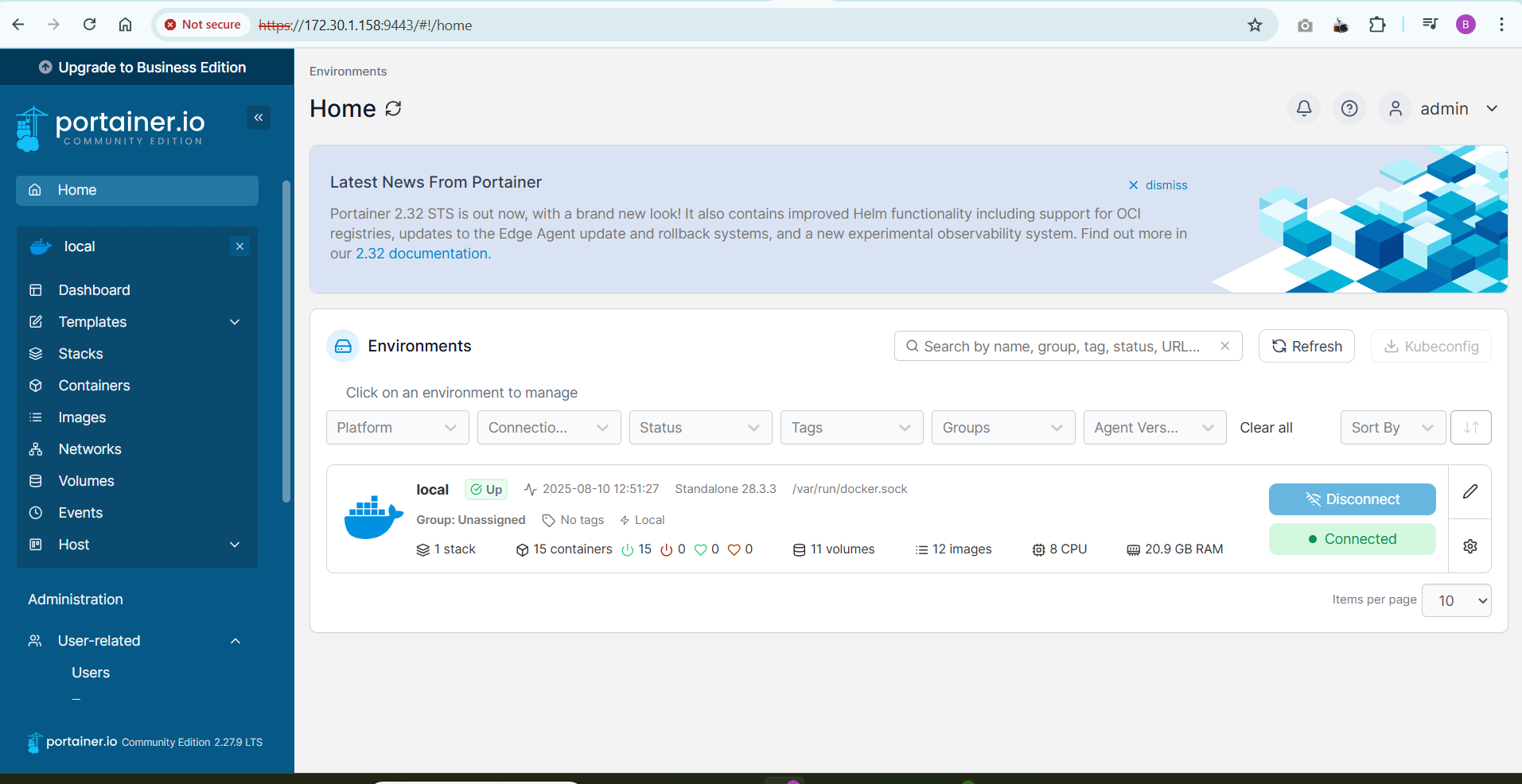Close the local environment with X
The height and width of the screenshot is (784, 1522).
click(239, 246)
